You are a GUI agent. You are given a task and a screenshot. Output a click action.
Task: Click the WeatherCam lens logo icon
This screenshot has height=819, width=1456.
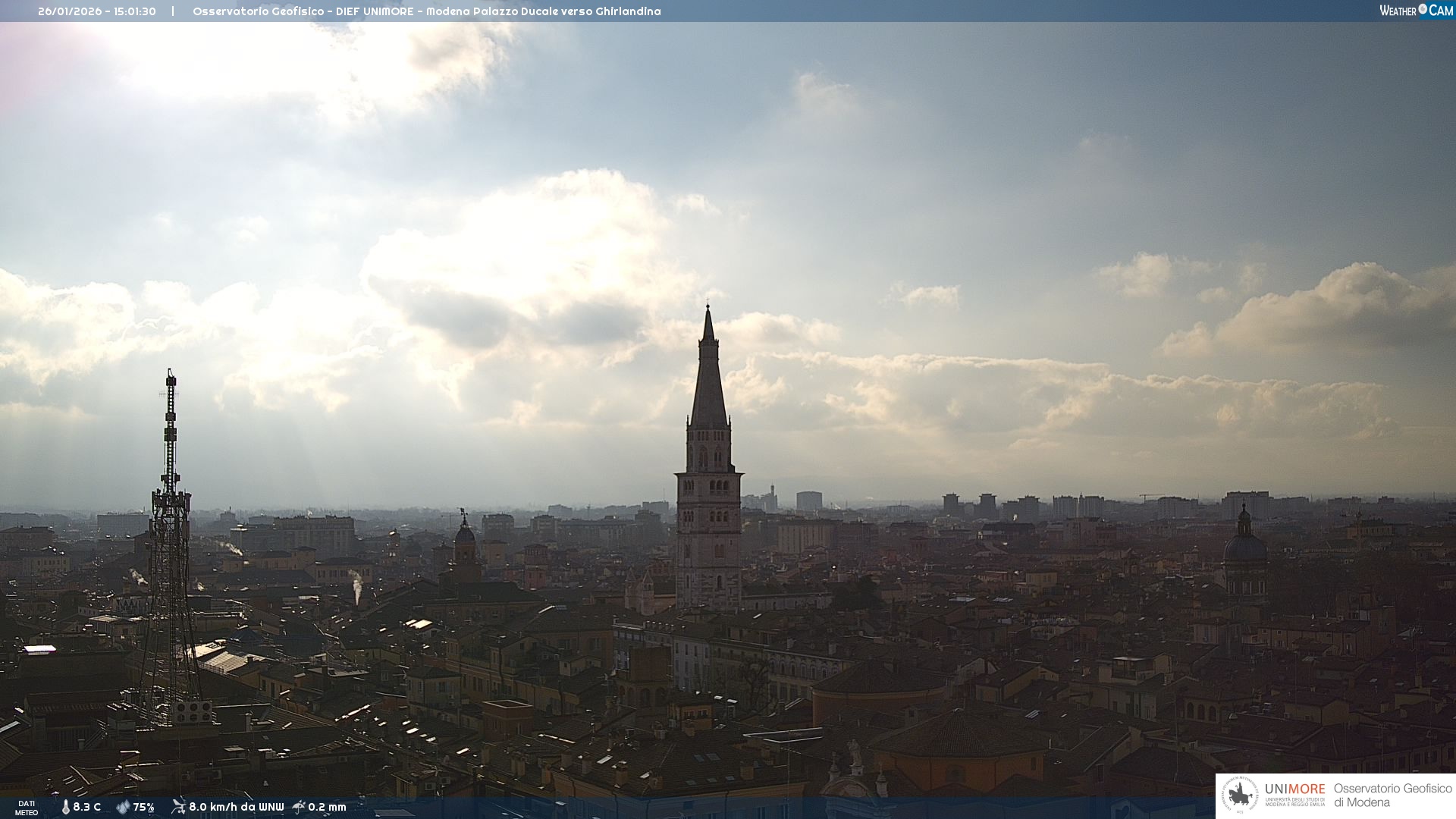click(x=1423, y=9)
